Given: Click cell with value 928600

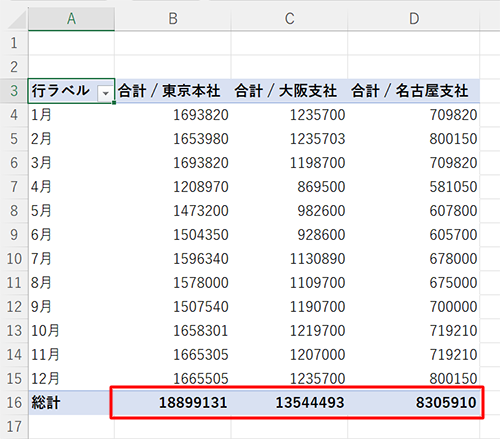Looking at the screenshot, I should pyautogui.click(x=289, y=235).
